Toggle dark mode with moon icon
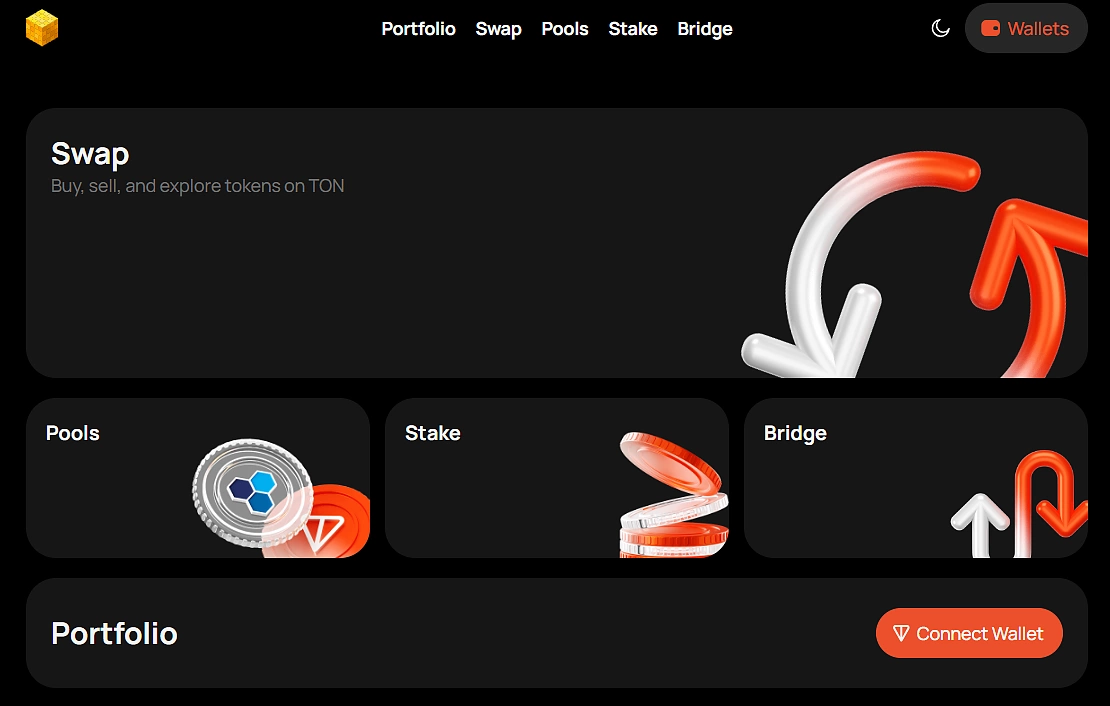1110x706 pixels. 940,28
